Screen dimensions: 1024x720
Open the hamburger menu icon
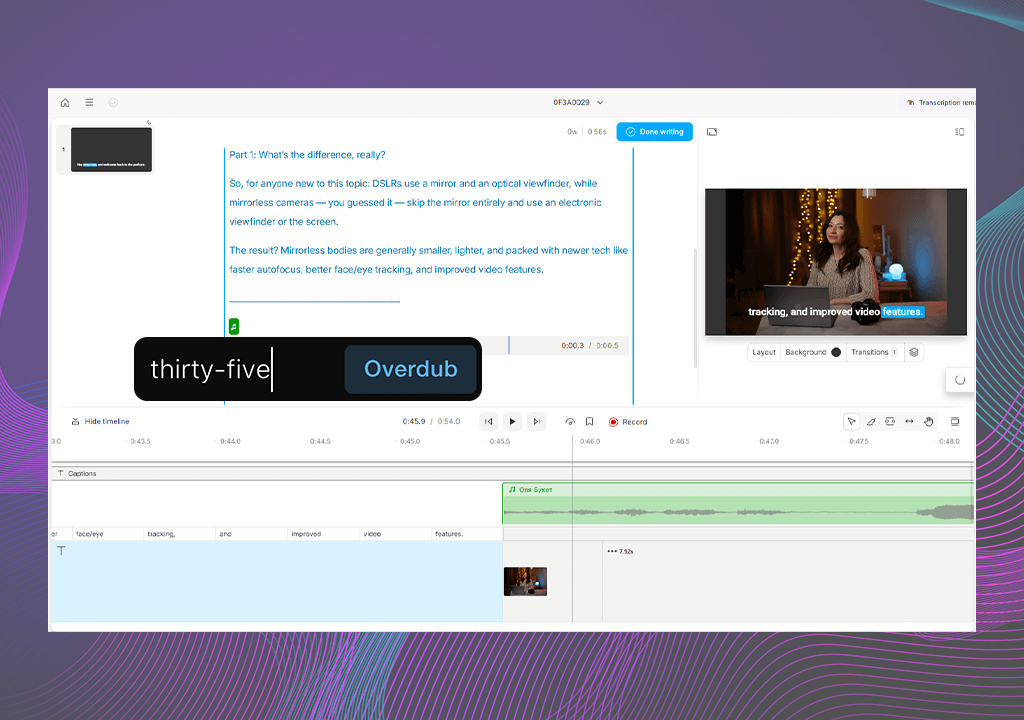[89, 103]
